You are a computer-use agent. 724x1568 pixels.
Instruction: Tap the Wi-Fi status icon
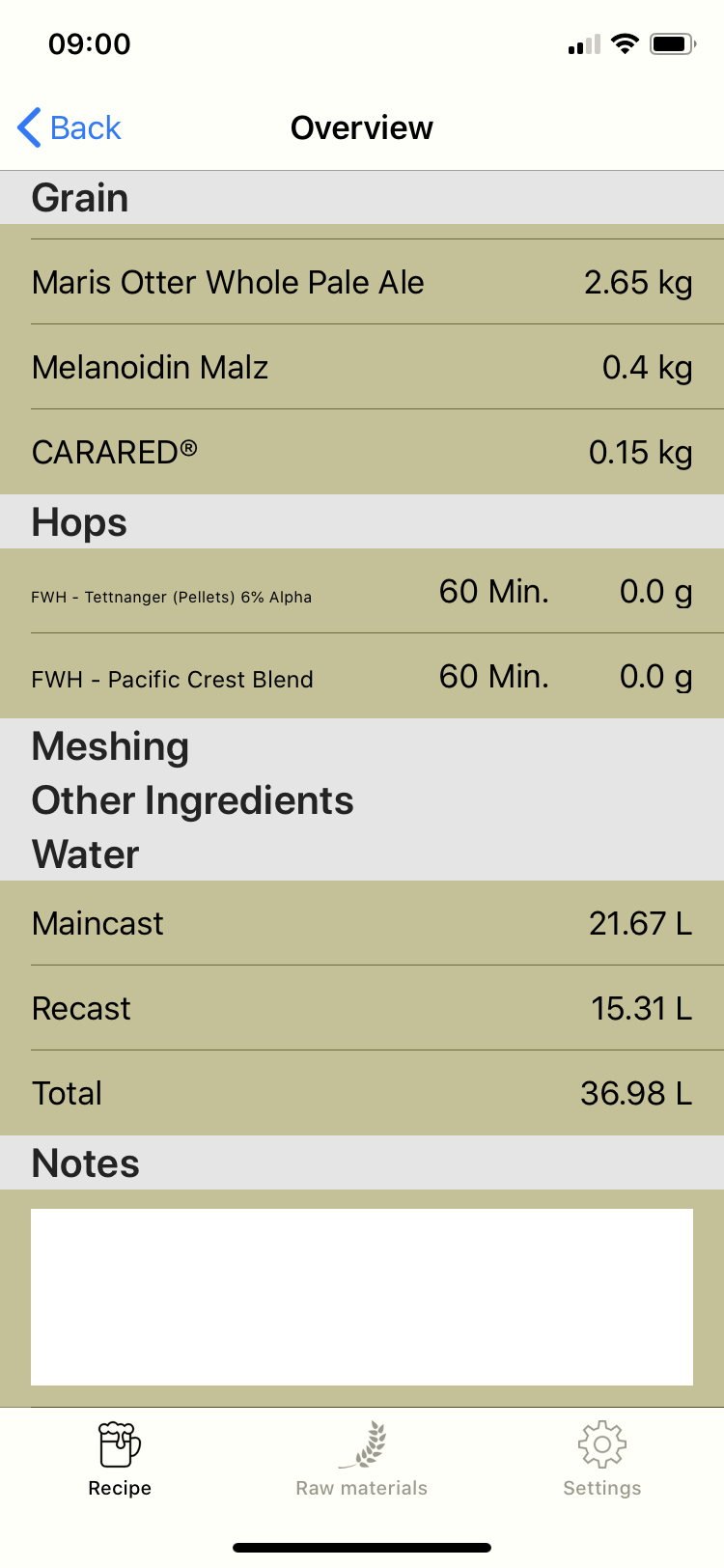pyautogui.click(x=625, y=44)
